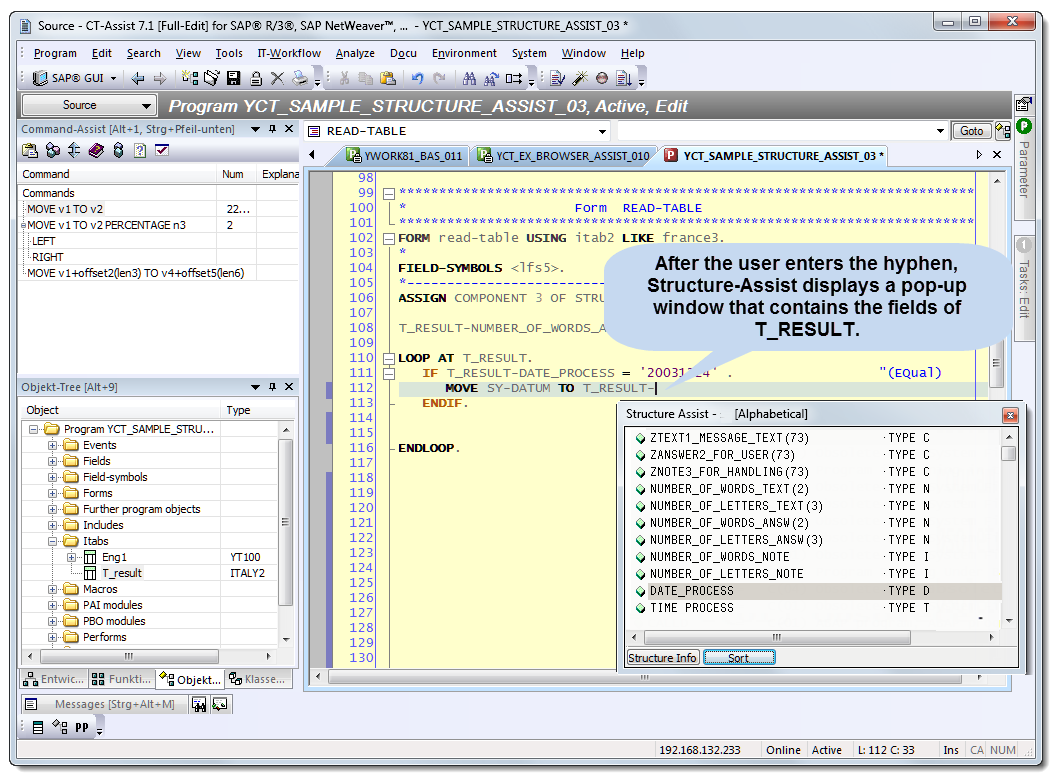Click the Save floppy disk toolbar icon

[x=233, y=78]
